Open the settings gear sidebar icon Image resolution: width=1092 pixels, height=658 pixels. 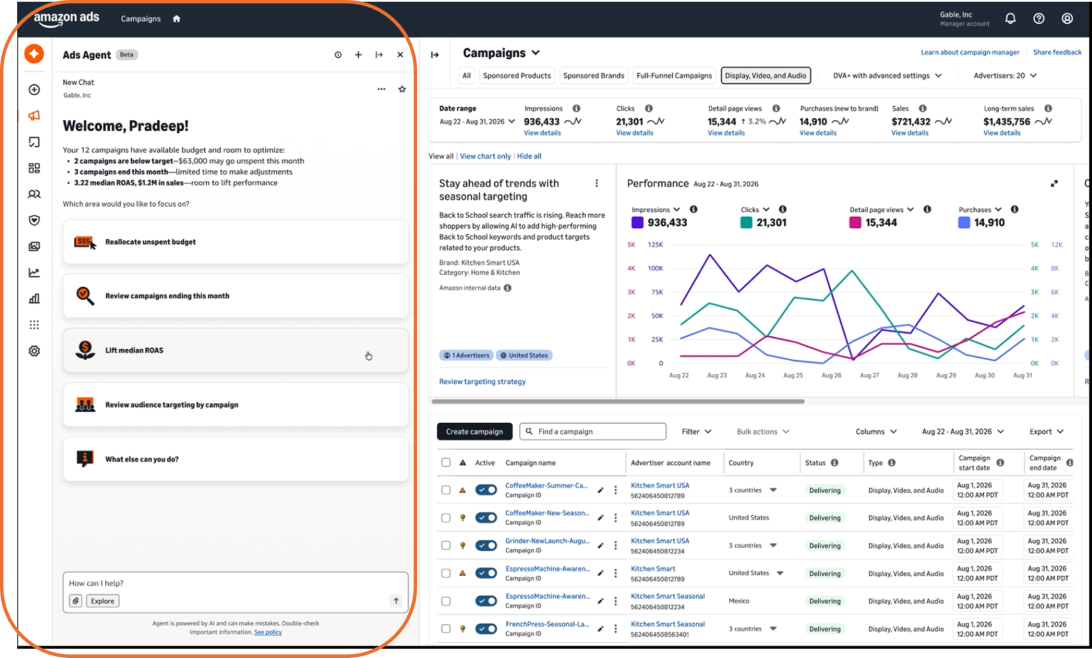(x=34, y=351)
